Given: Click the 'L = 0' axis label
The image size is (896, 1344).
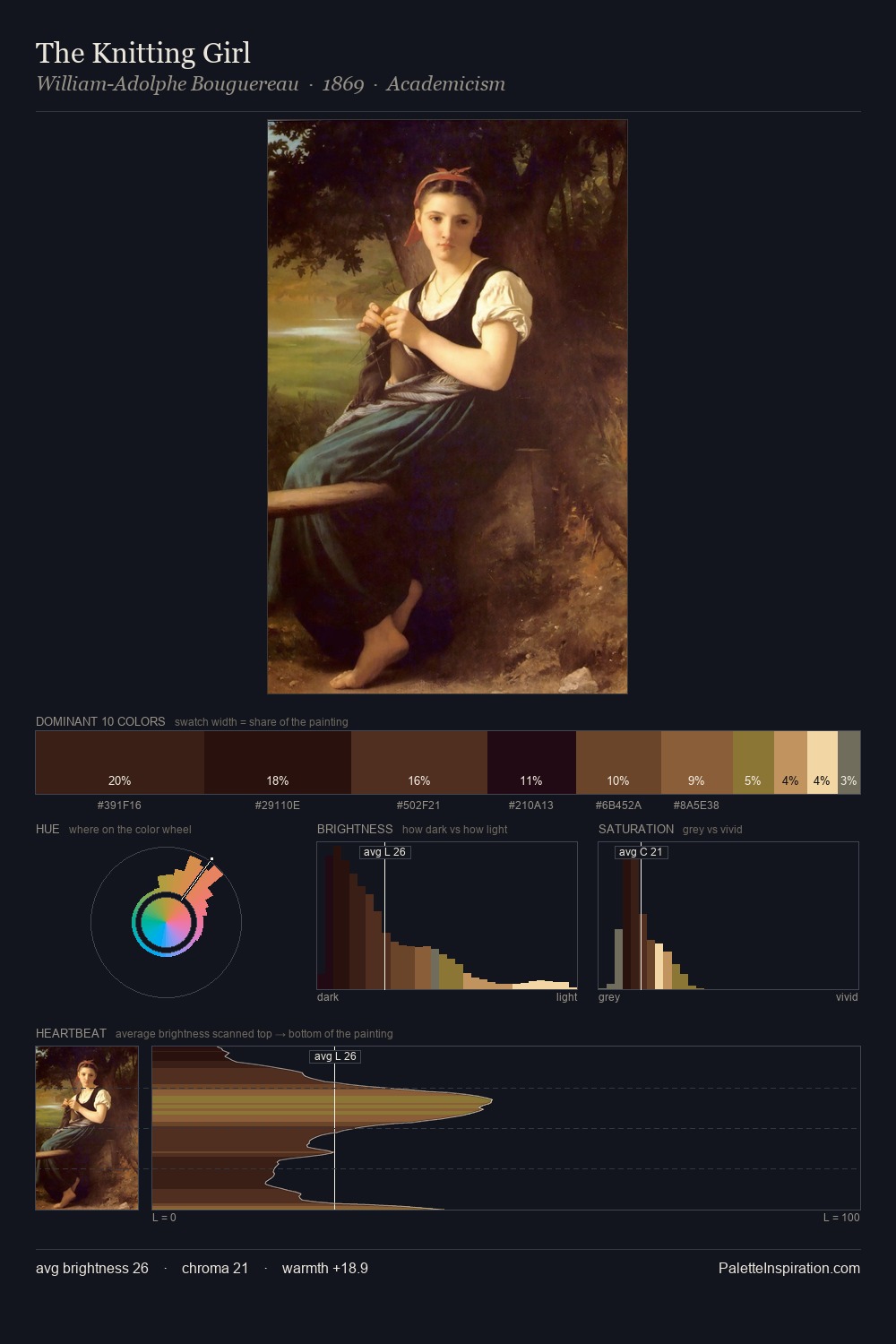Looking at the screenshot, I should click(164, 1218).
